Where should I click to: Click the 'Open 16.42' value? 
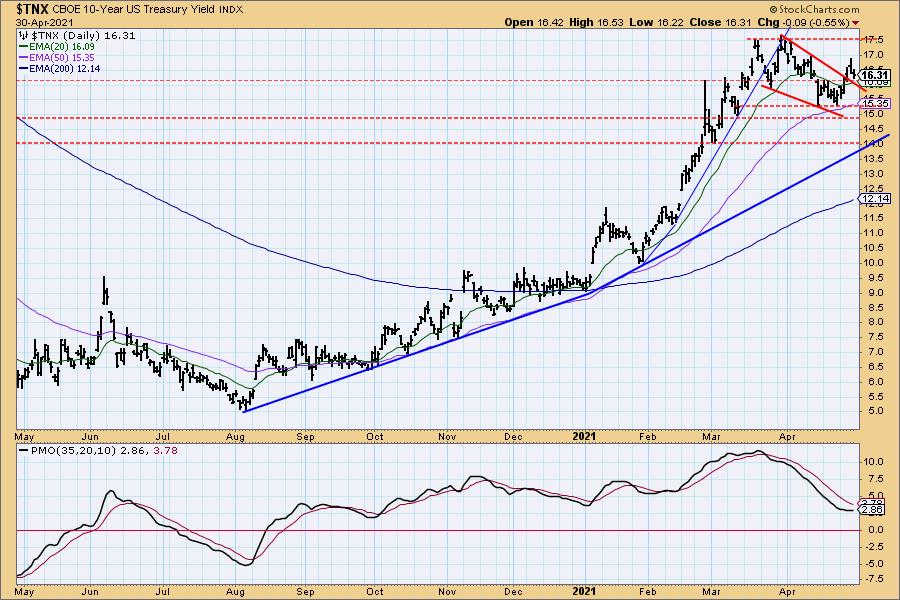[536, 22]
